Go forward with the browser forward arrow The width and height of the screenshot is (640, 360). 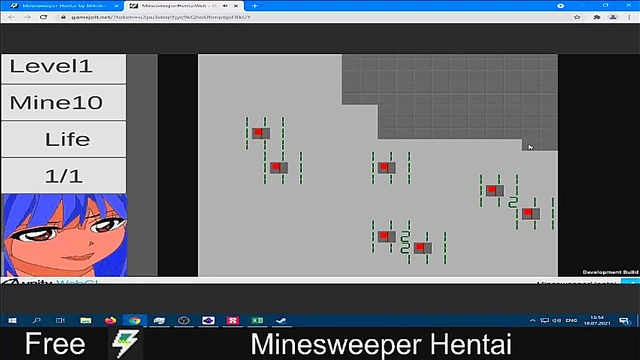pyautogui.click(x=27, y=17)
